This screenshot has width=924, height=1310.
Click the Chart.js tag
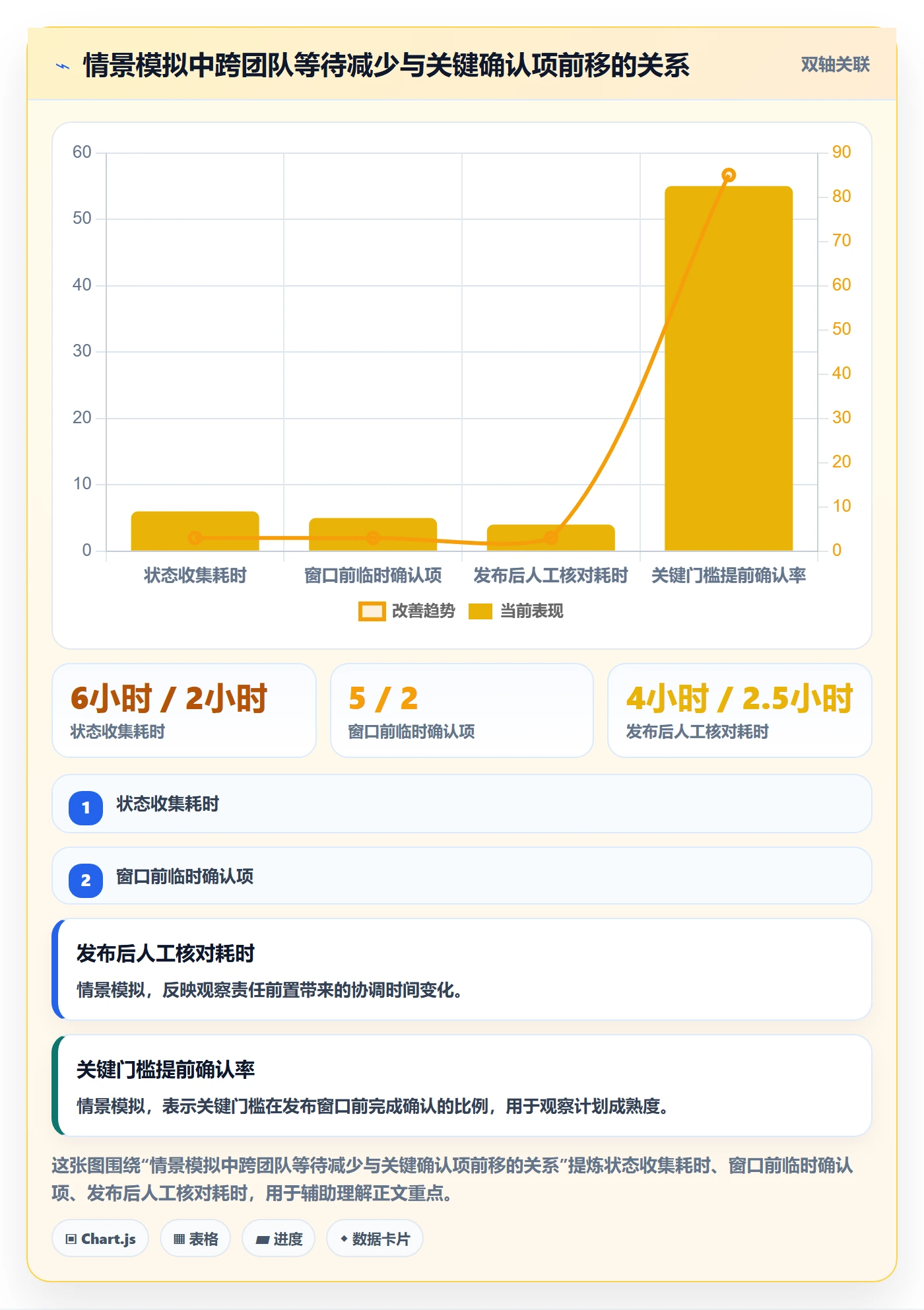[100, 1239]
